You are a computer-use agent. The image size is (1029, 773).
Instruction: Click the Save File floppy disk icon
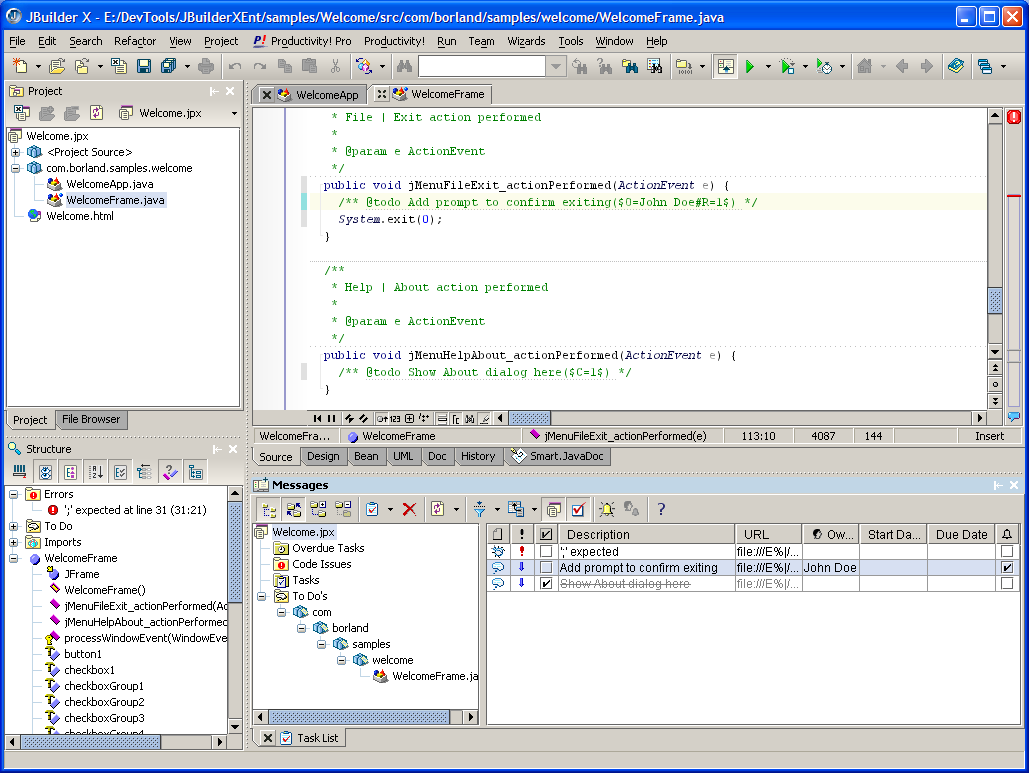(144, 66)
